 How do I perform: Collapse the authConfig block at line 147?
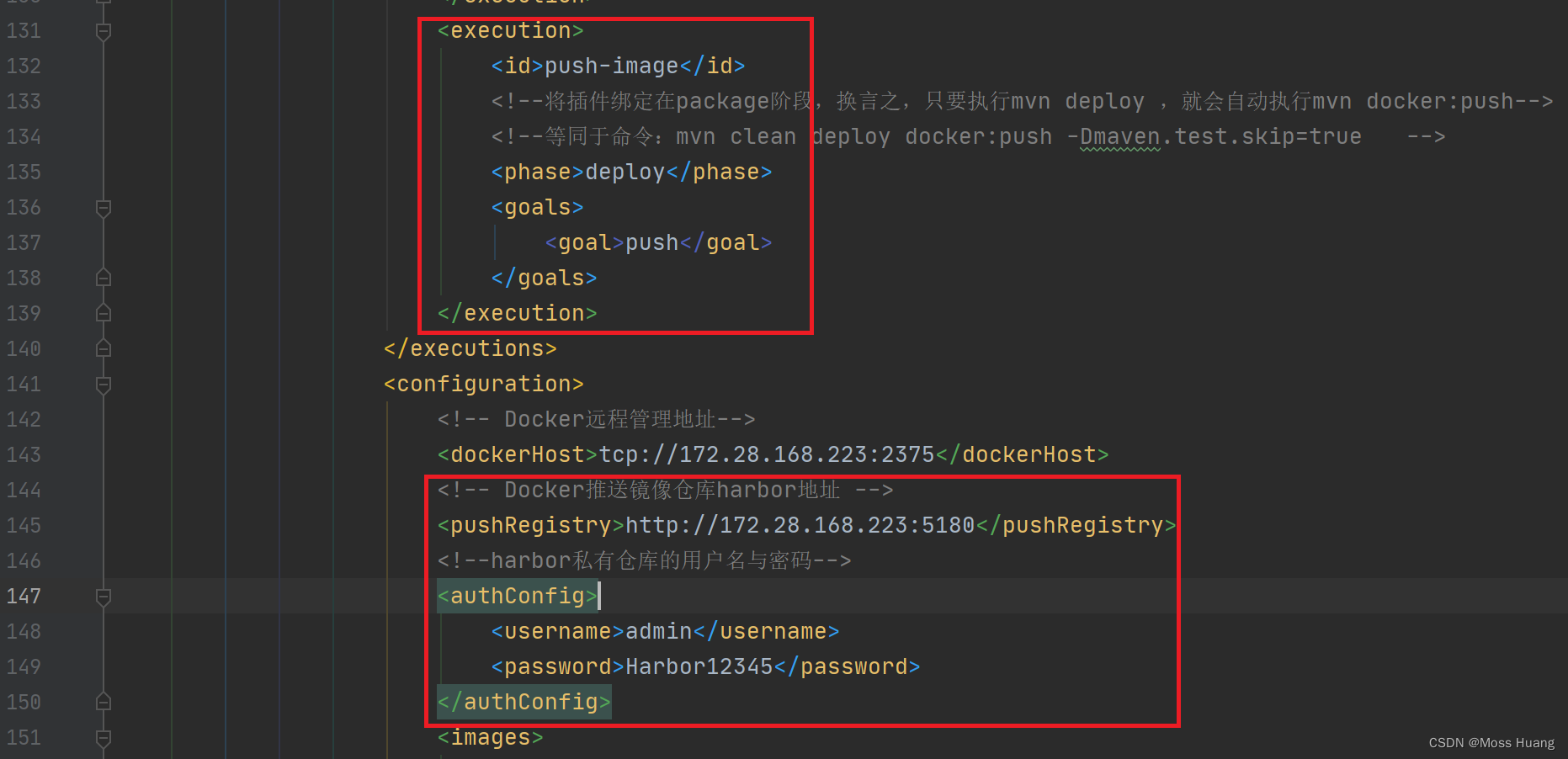pos(104,597)
